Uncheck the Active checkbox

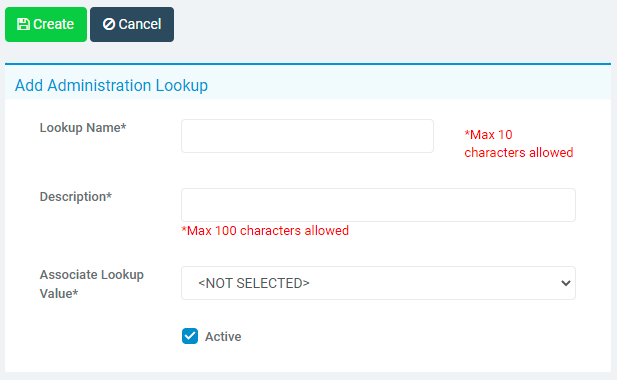coord(190,336)
